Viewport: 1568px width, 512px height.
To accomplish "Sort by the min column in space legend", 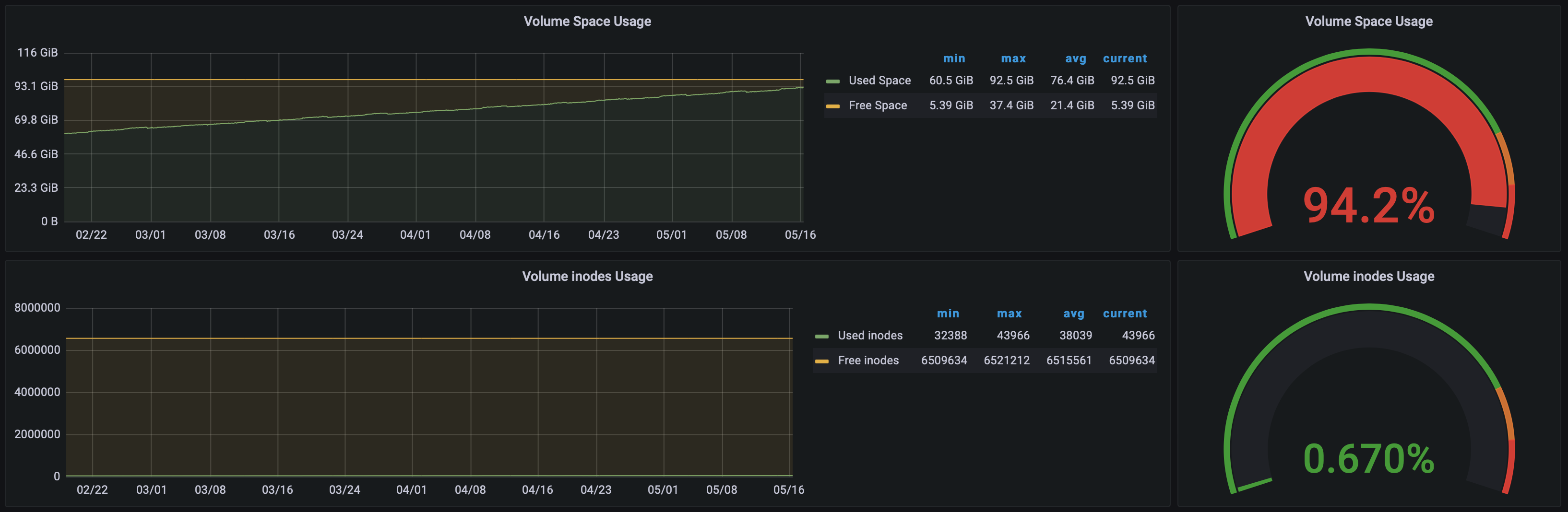I will [954, 58].
